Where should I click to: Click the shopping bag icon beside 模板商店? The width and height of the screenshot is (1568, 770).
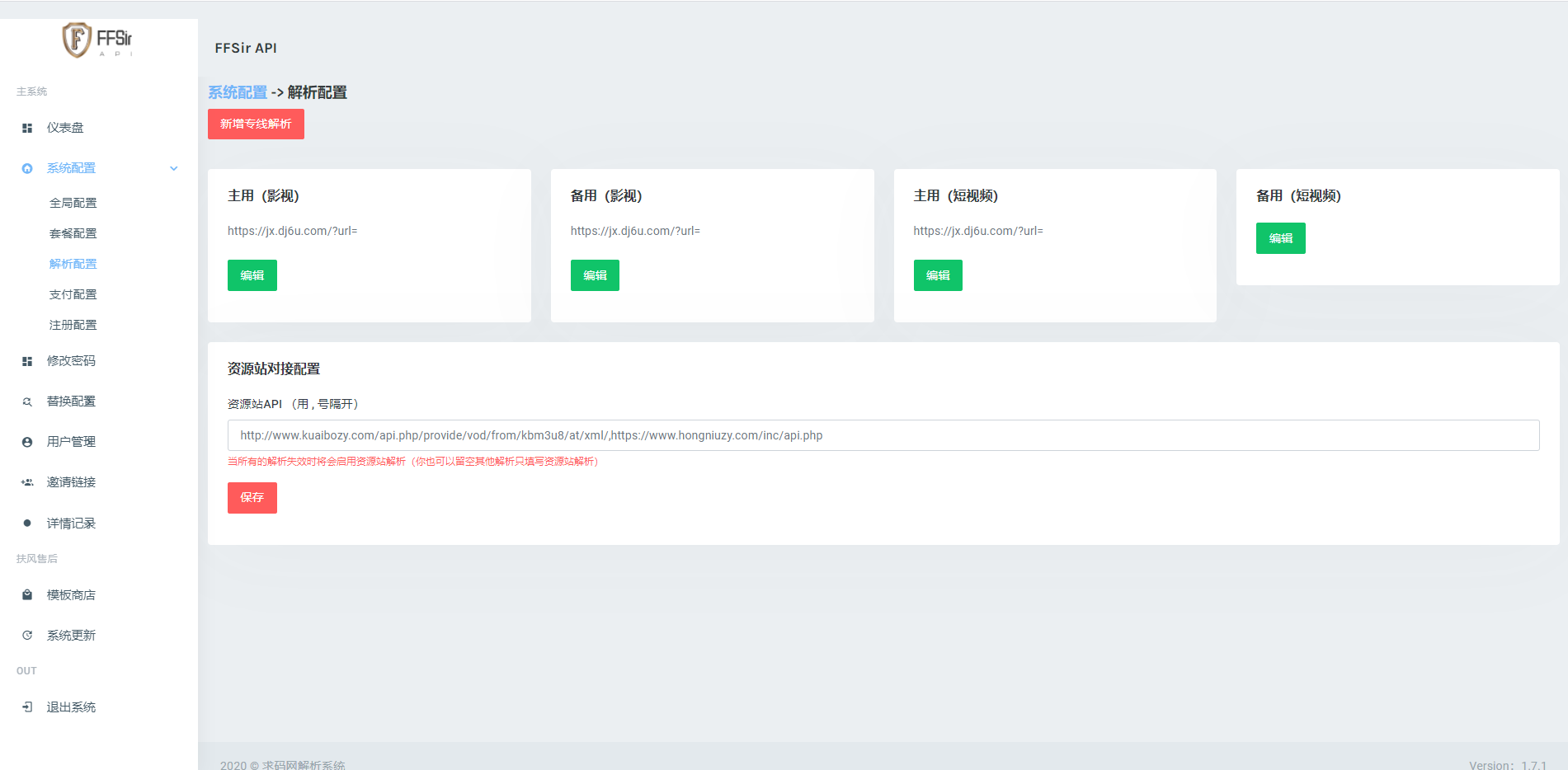coord(27,594)
